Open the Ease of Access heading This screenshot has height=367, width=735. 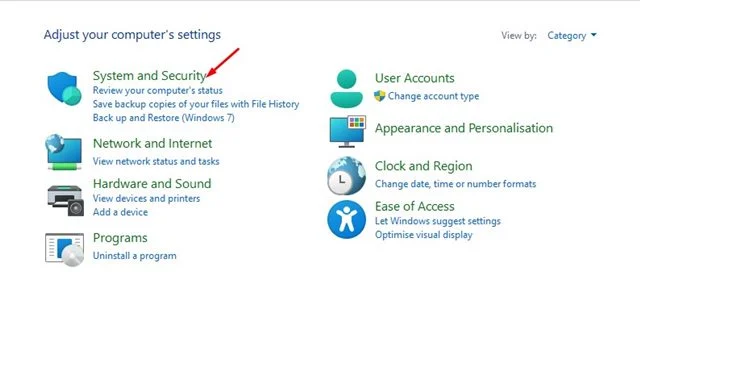pyautogui.click(x=414, y=206)
